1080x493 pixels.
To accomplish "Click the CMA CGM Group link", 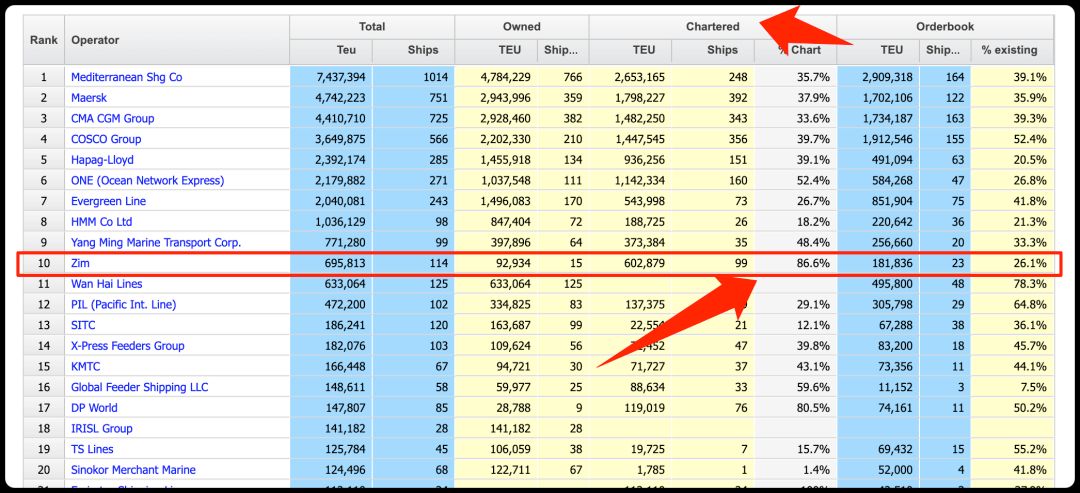I will (x=112, y=118).
